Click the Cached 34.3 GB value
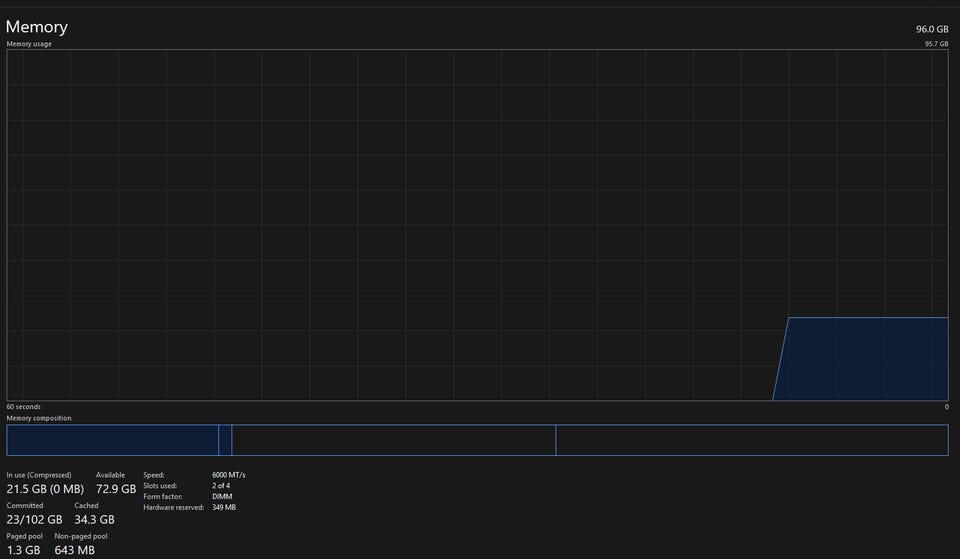Viewport: 960px width, 559px height. point(94,520)
